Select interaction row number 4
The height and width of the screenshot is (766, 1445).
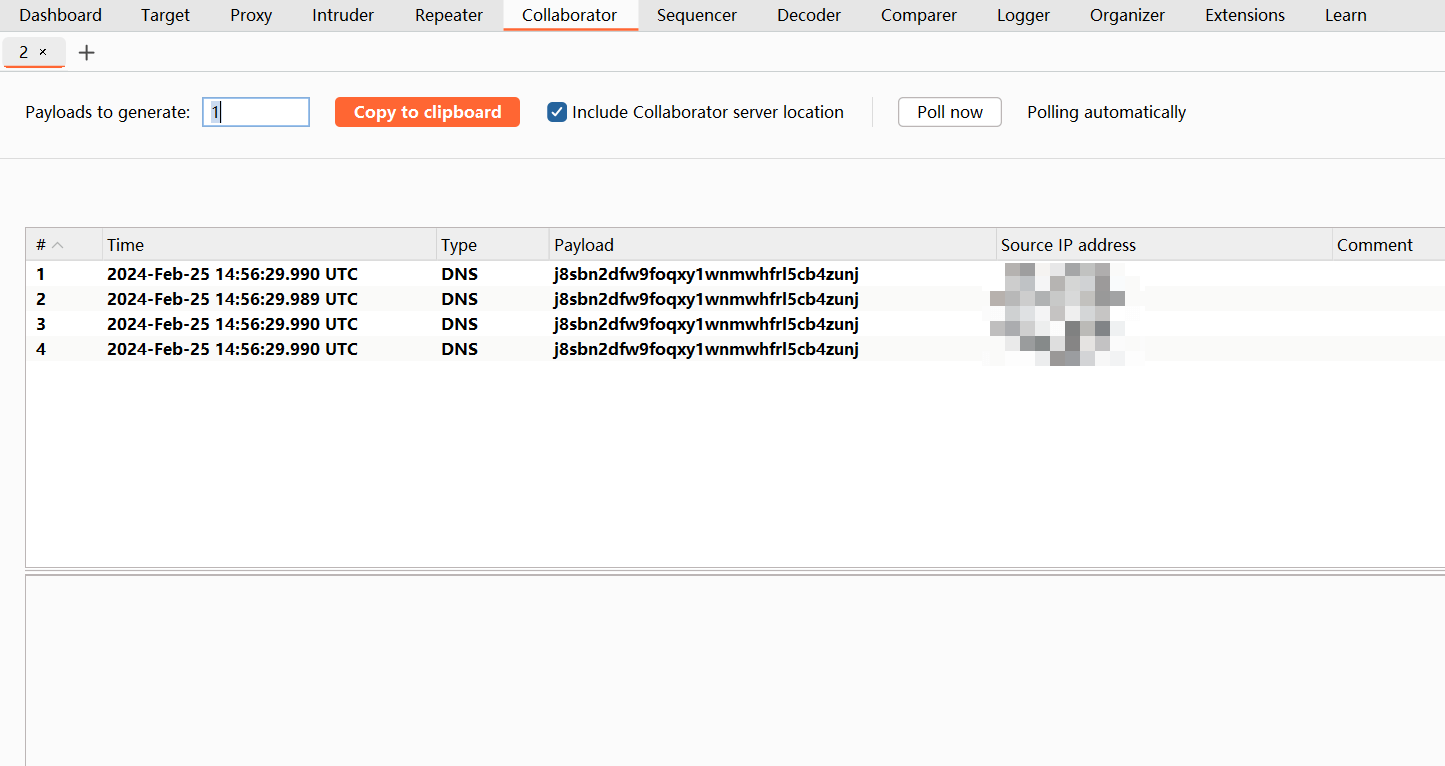[735, 349]
